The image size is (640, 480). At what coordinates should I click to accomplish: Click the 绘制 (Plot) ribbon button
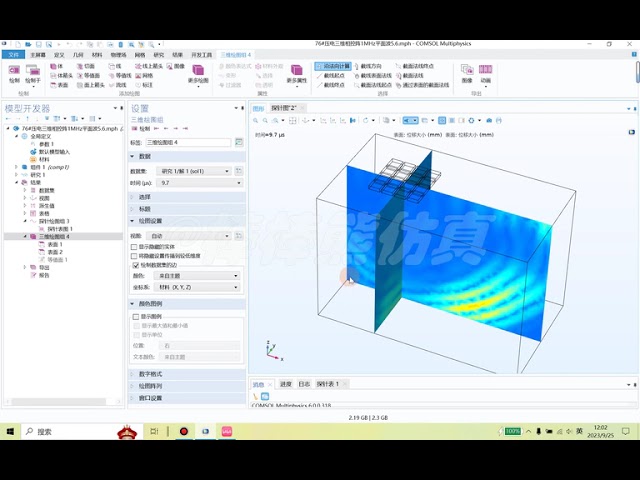(14, 73)
